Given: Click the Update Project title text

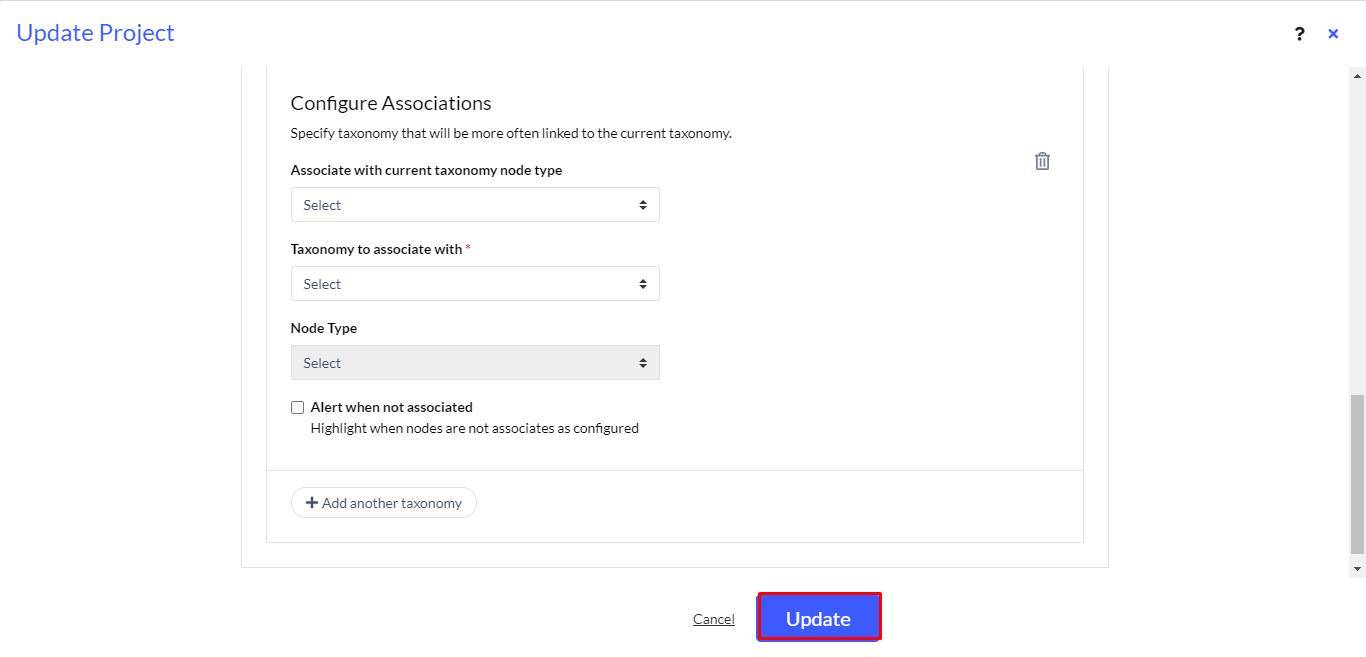Looking at the screenshot, I should pyautogui.click(x=96, y=33).
